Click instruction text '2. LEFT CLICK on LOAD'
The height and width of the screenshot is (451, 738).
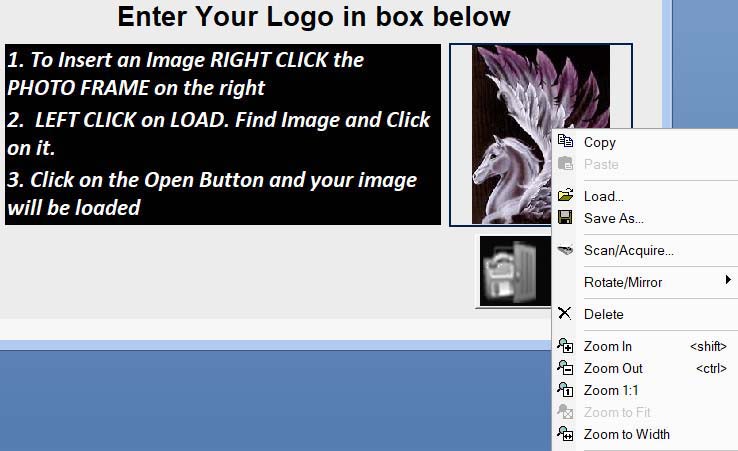(x=118, y=120)
